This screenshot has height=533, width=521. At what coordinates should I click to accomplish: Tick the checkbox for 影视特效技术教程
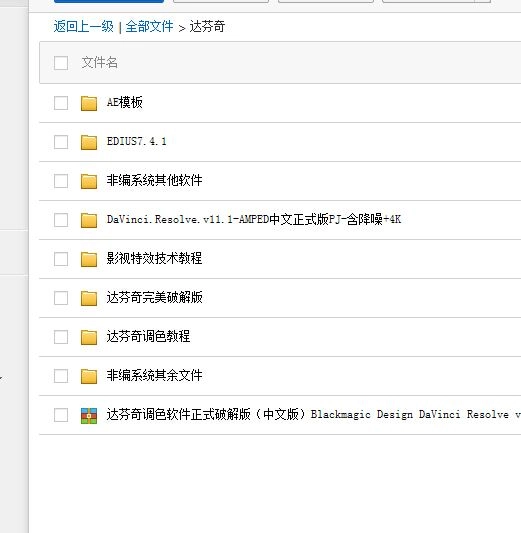click(61, 259)
